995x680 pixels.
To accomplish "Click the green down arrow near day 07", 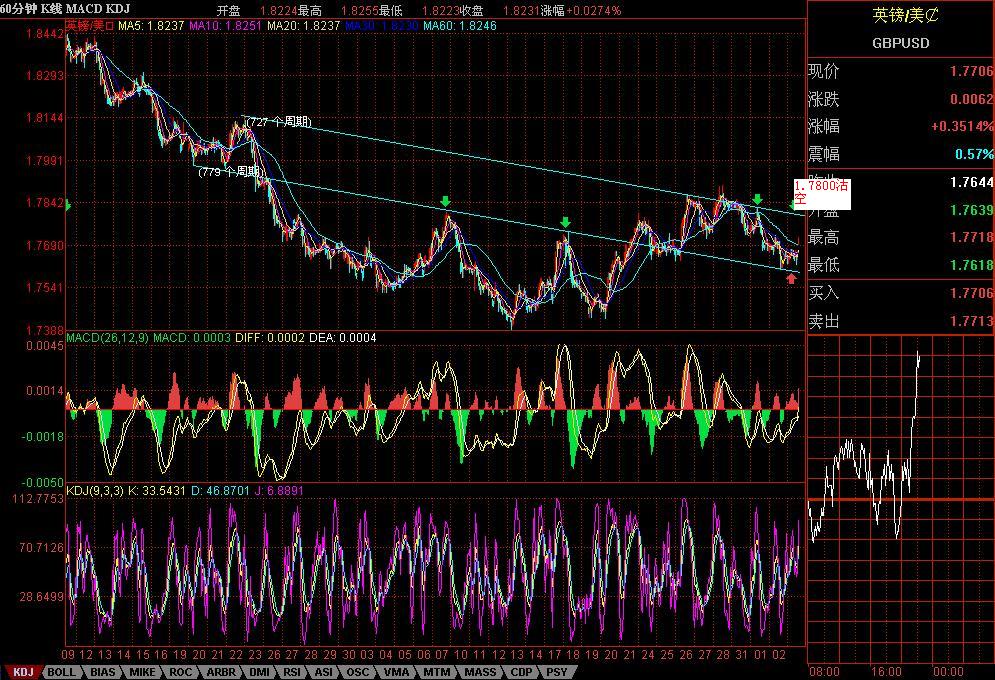I will pos(446,202).
